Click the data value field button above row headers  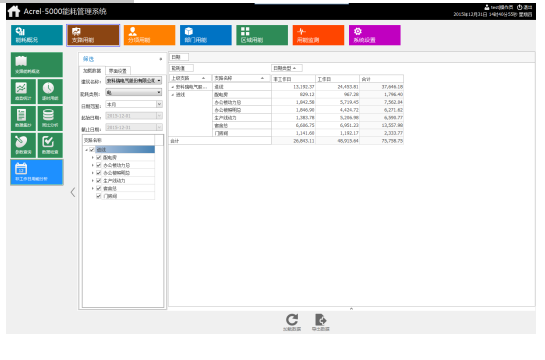coord(182,68)
